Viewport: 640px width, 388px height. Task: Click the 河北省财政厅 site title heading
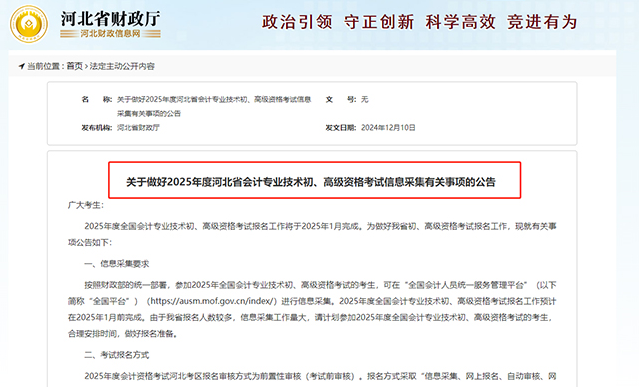pyautogui.click(x=110, y=19)
